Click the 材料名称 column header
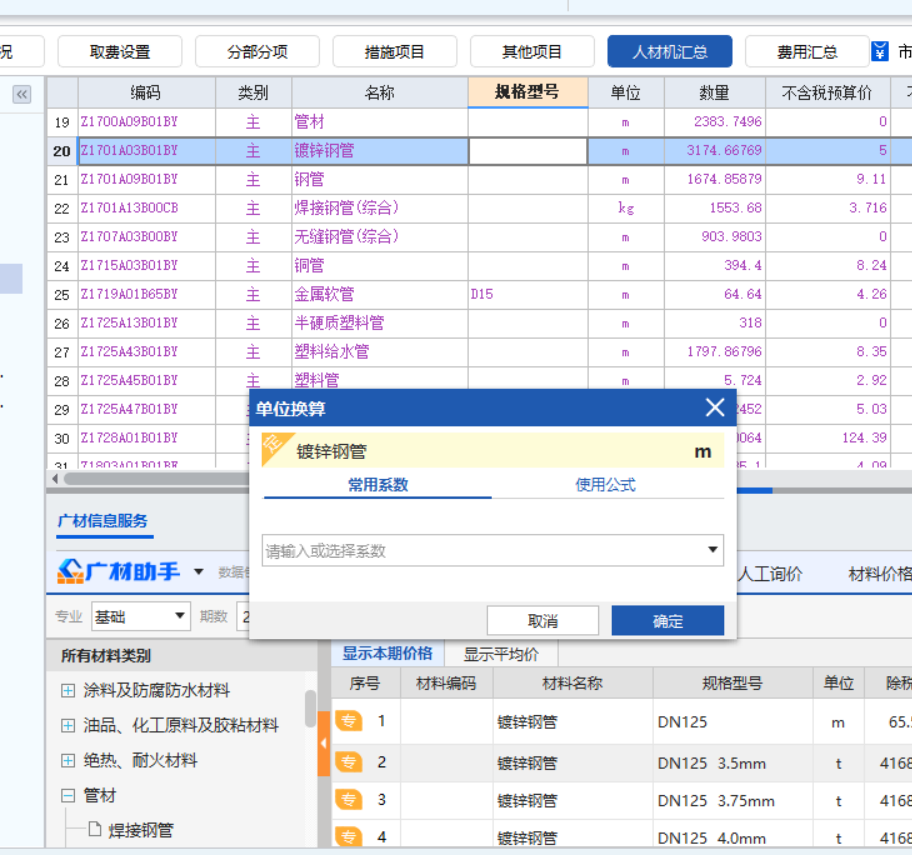912x855 pixels. (572, 683)
